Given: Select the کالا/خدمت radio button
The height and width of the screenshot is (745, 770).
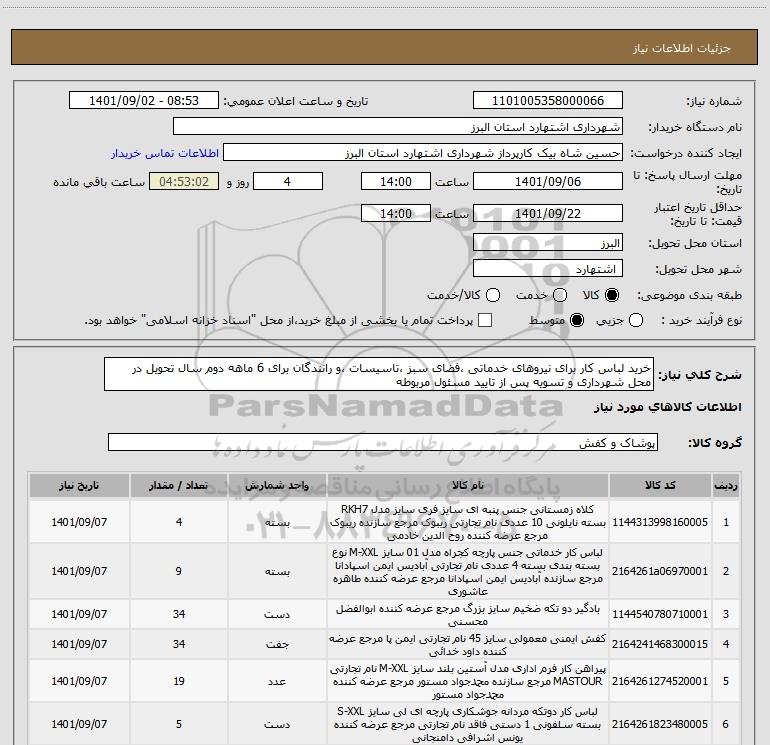Looking at the screenshot, I should click(493, 295).
